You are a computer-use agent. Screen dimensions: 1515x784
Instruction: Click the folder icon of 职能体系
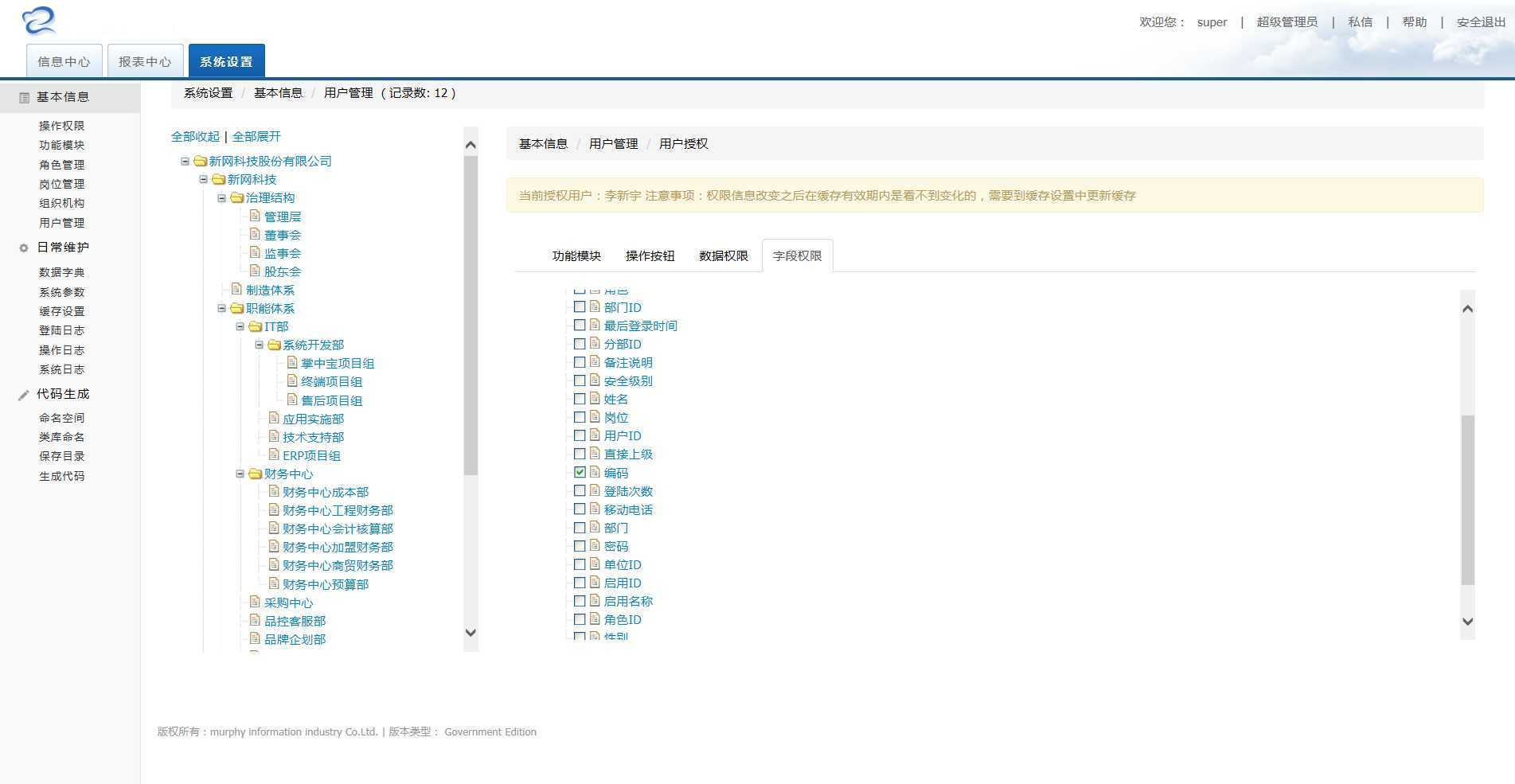click(x=237, y=308)
